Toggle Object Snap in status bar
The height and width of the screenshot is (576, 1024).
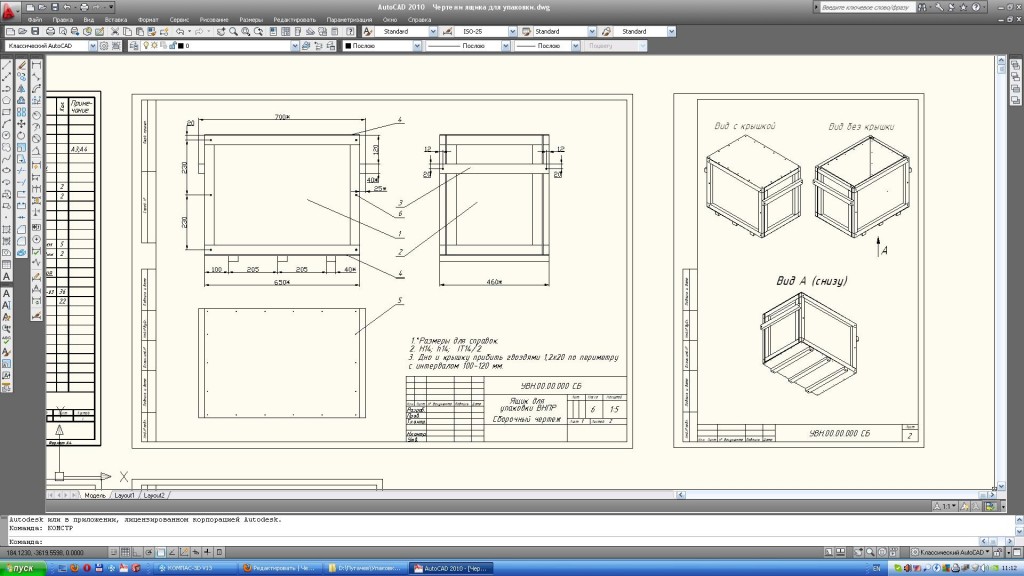click(x=161, y=552)
